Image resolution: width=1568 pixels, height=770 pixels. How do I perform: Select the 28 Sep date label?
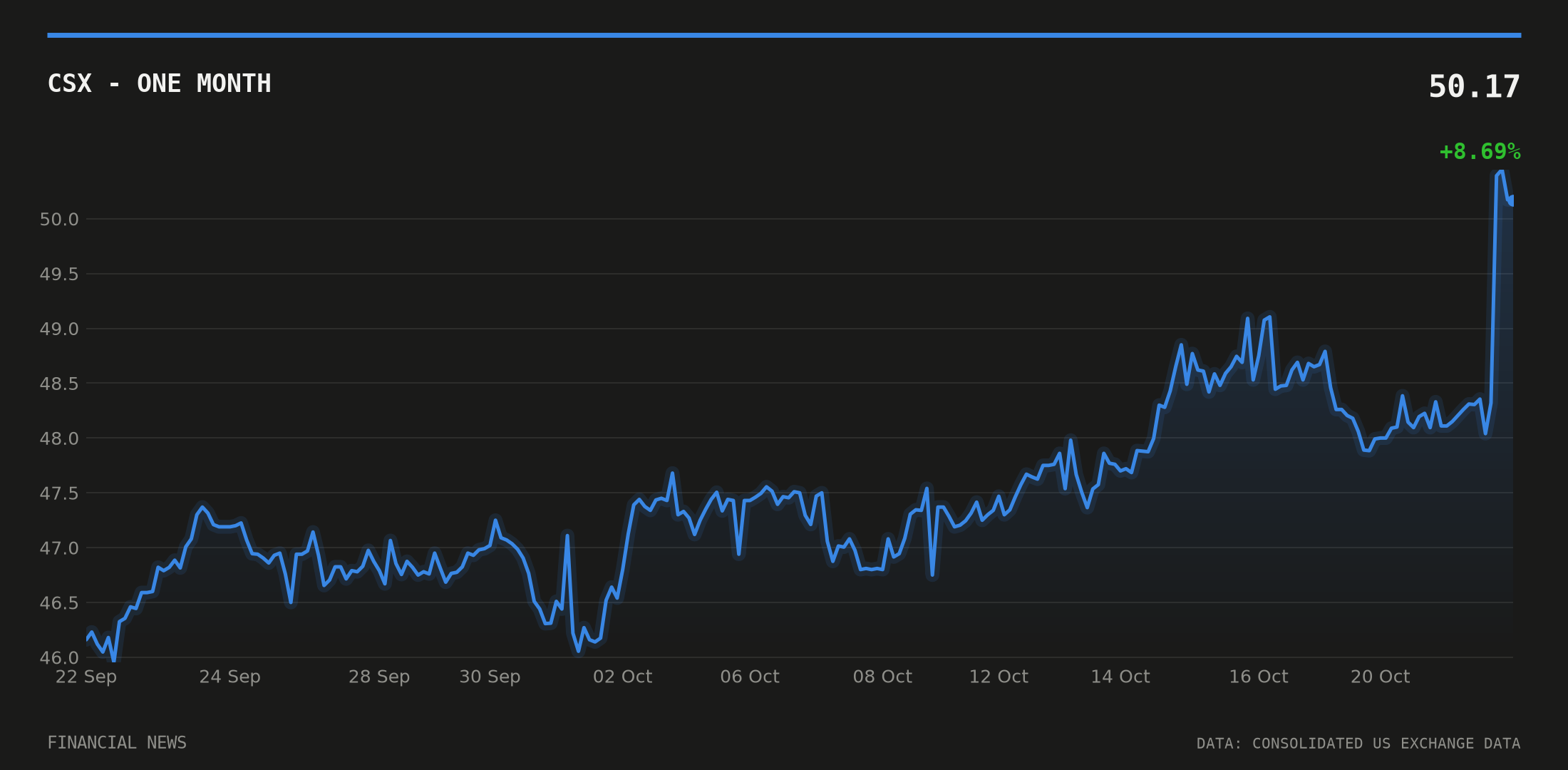point(379,677)
